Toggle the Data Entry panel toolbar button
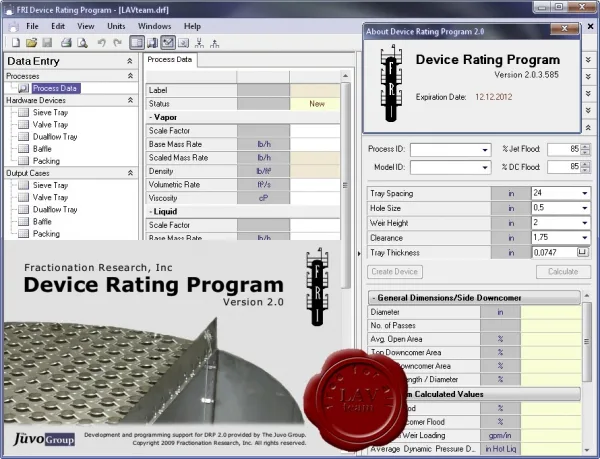This screenshot has height=459, width=600. pos(137,42)
